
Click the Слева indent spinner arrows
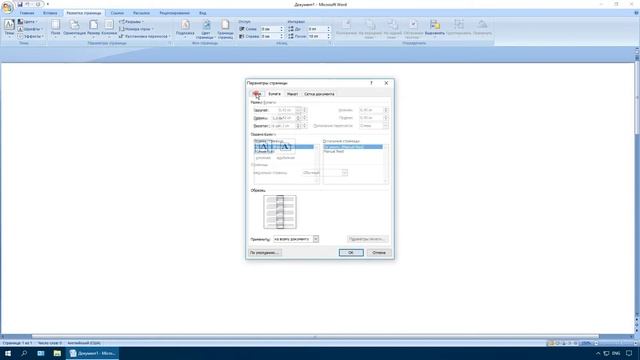(x=281, y=29)
